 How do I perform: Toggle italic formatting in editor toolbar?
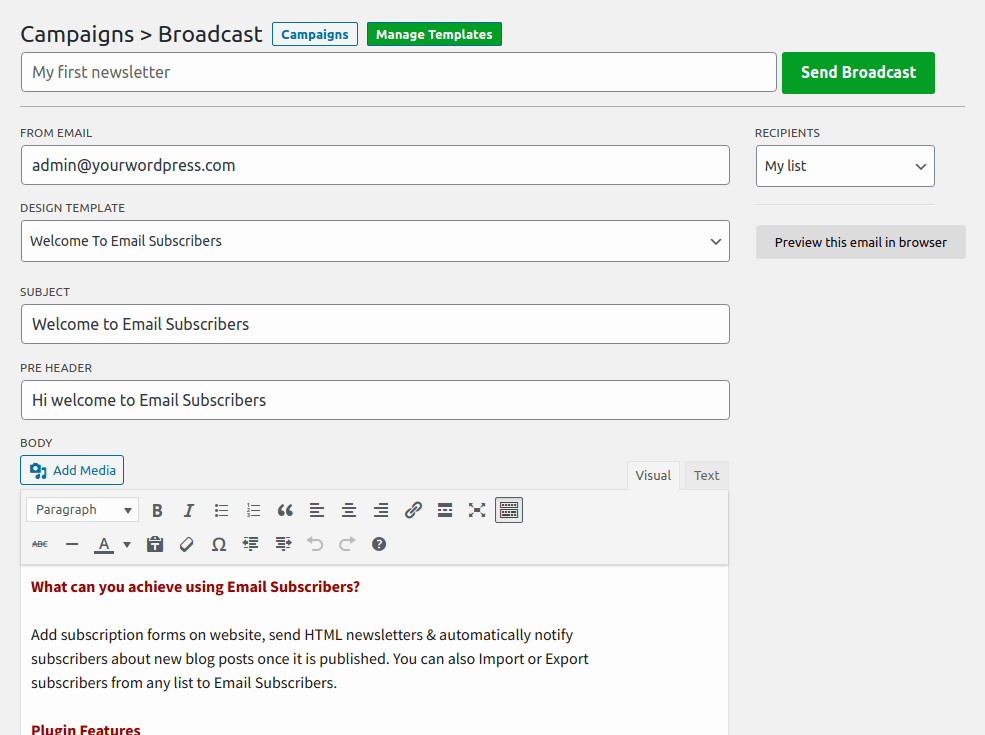189,510
